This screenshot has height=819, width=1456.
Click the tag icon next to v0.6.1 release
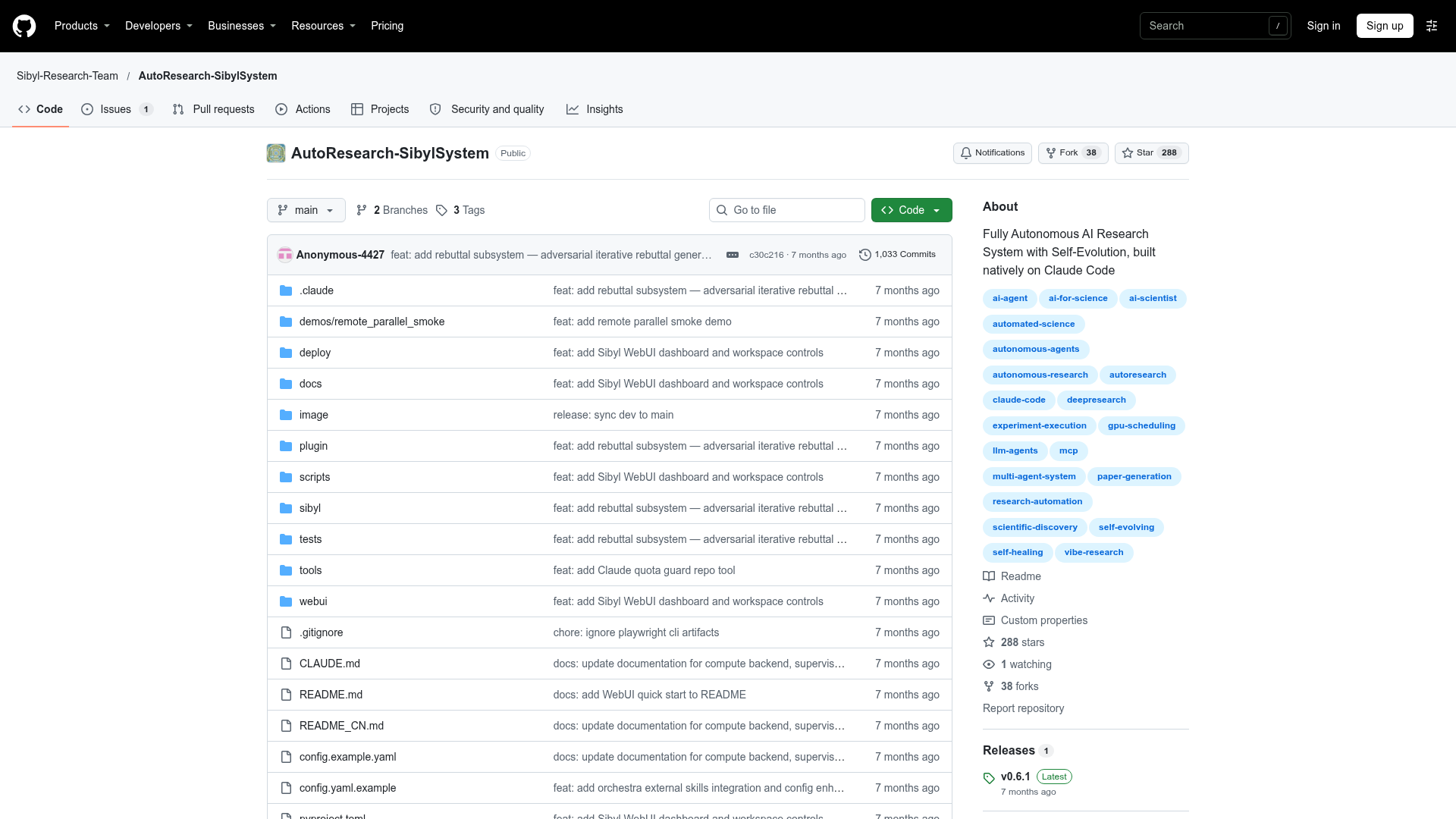point(989,778)
